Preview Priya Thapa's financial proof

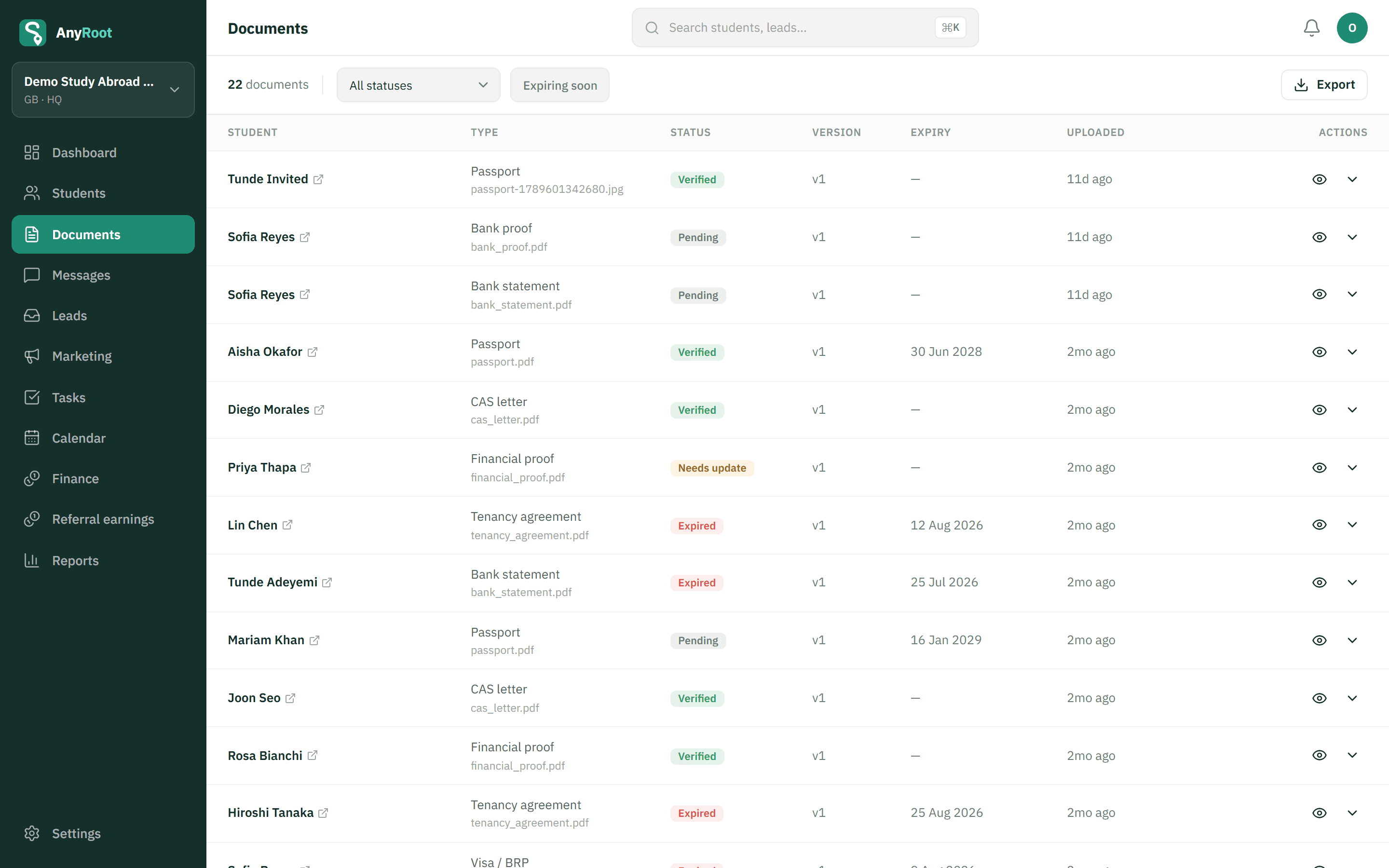(1320, 468)
